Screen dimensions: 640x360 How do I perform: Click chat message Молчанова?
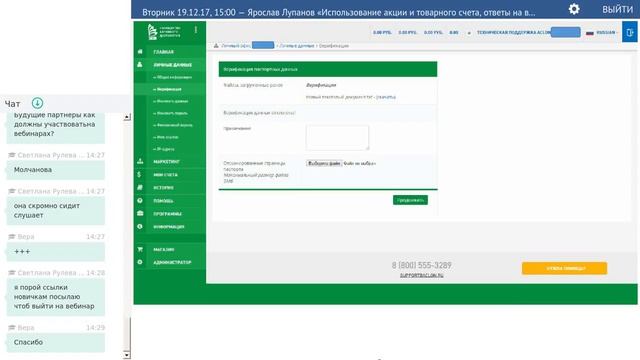coord(56,170)
